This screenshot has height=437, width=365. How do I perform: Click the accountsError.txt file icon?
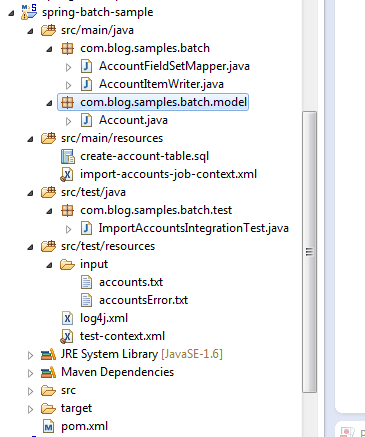(86, 300)
